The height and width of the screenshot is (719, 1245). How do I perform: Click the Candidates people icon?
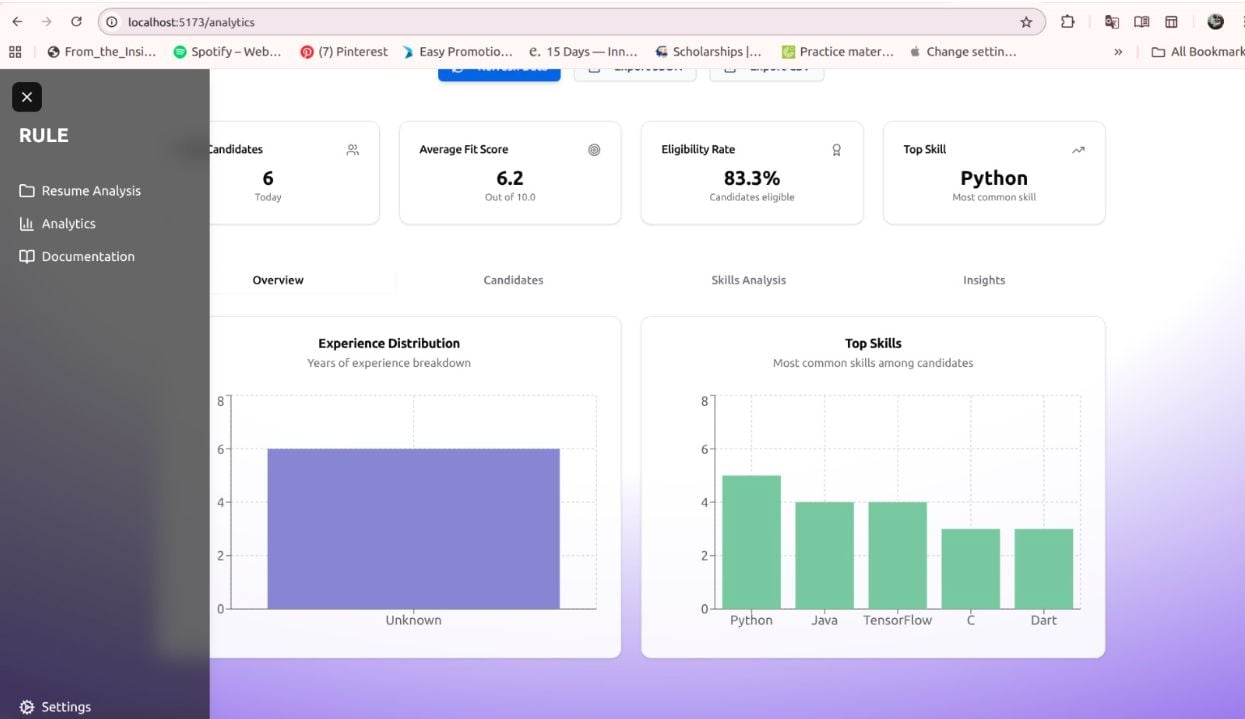click(x=352, y=150)
